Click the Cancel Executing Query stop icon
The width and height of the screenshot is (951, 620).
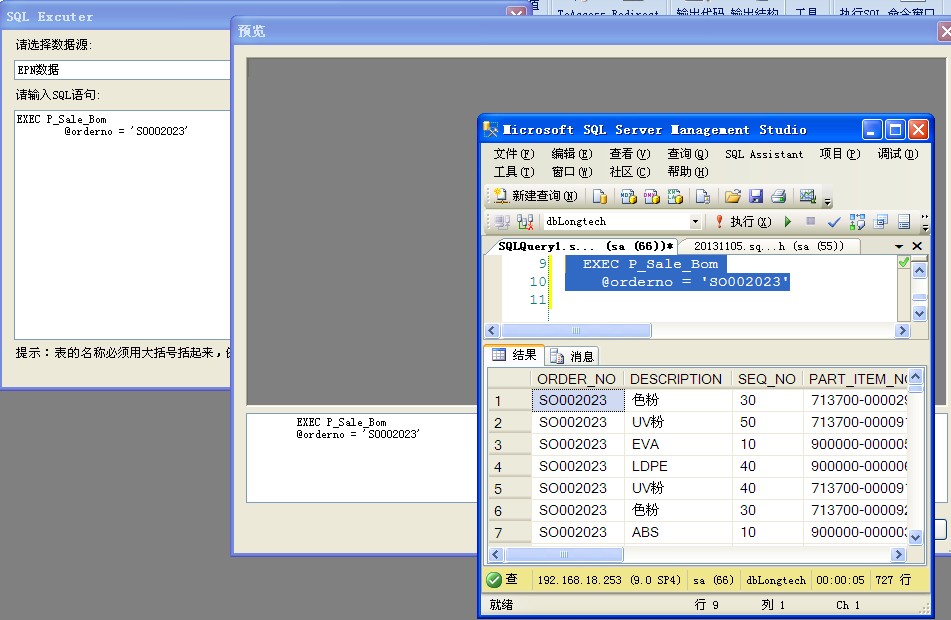pos(810,221)
